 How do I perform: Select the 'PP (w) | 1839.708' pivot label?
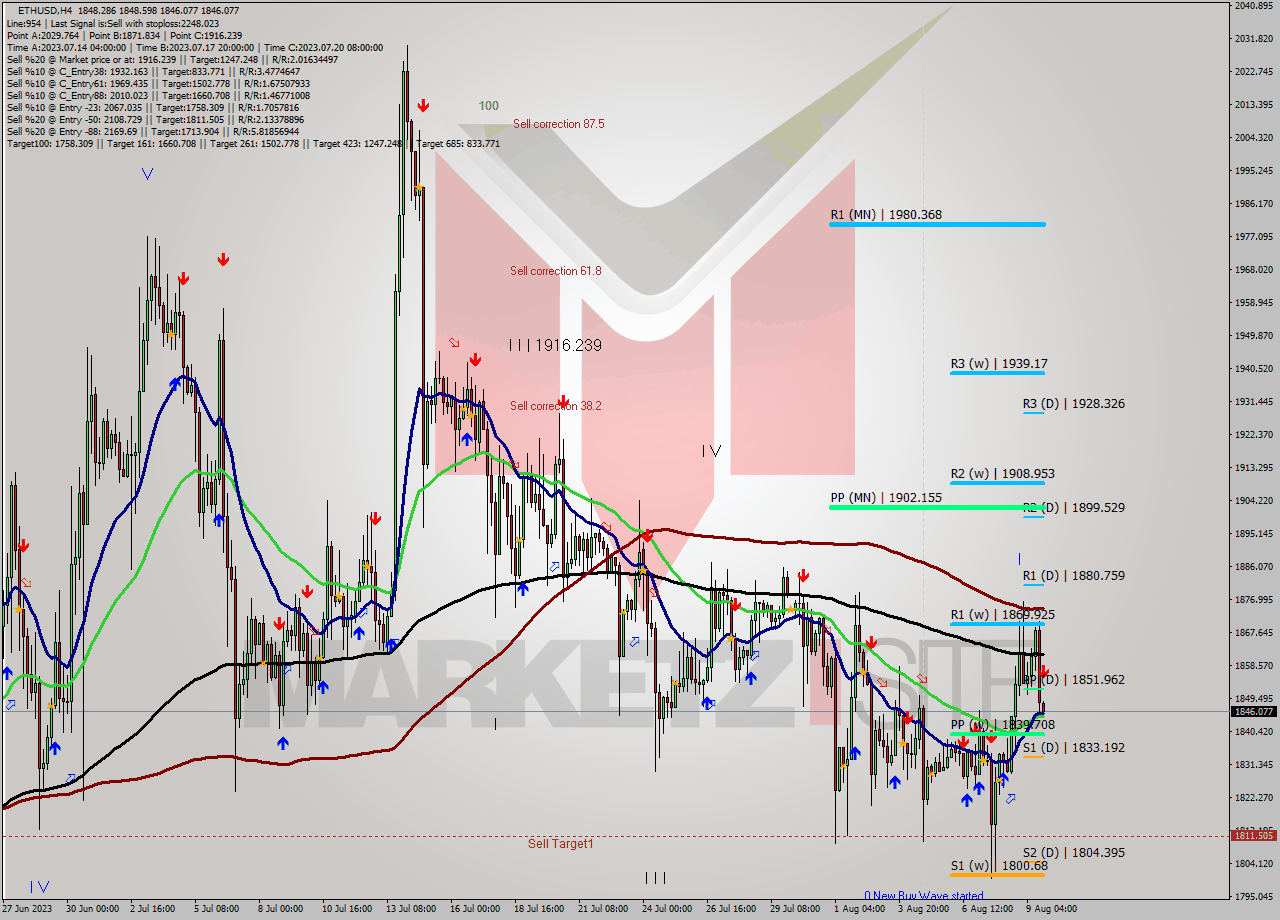pyautogui.click(x=1002, y=725)
